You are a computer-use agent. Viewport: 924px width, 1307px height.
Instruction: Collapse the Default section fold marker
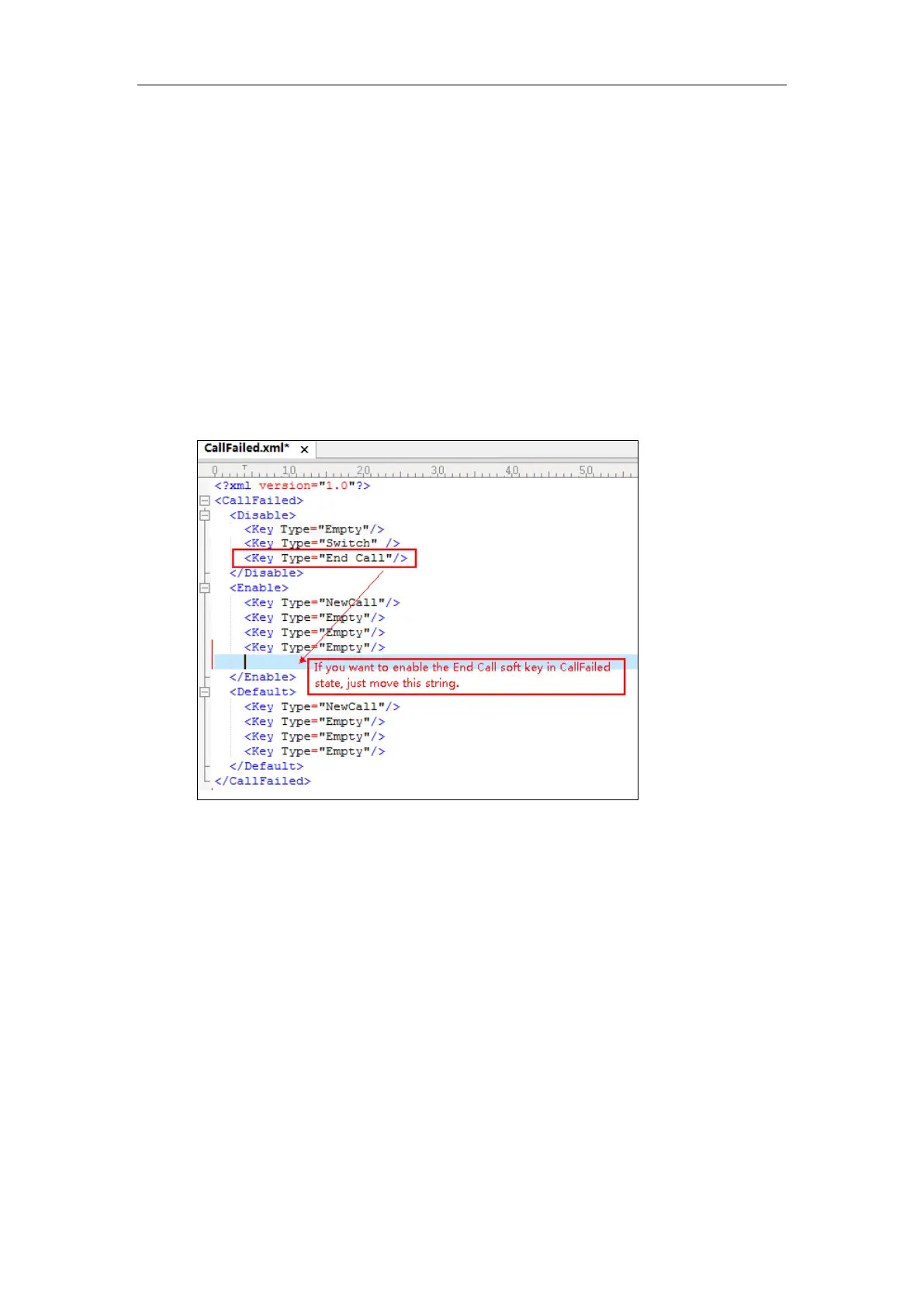205,692
